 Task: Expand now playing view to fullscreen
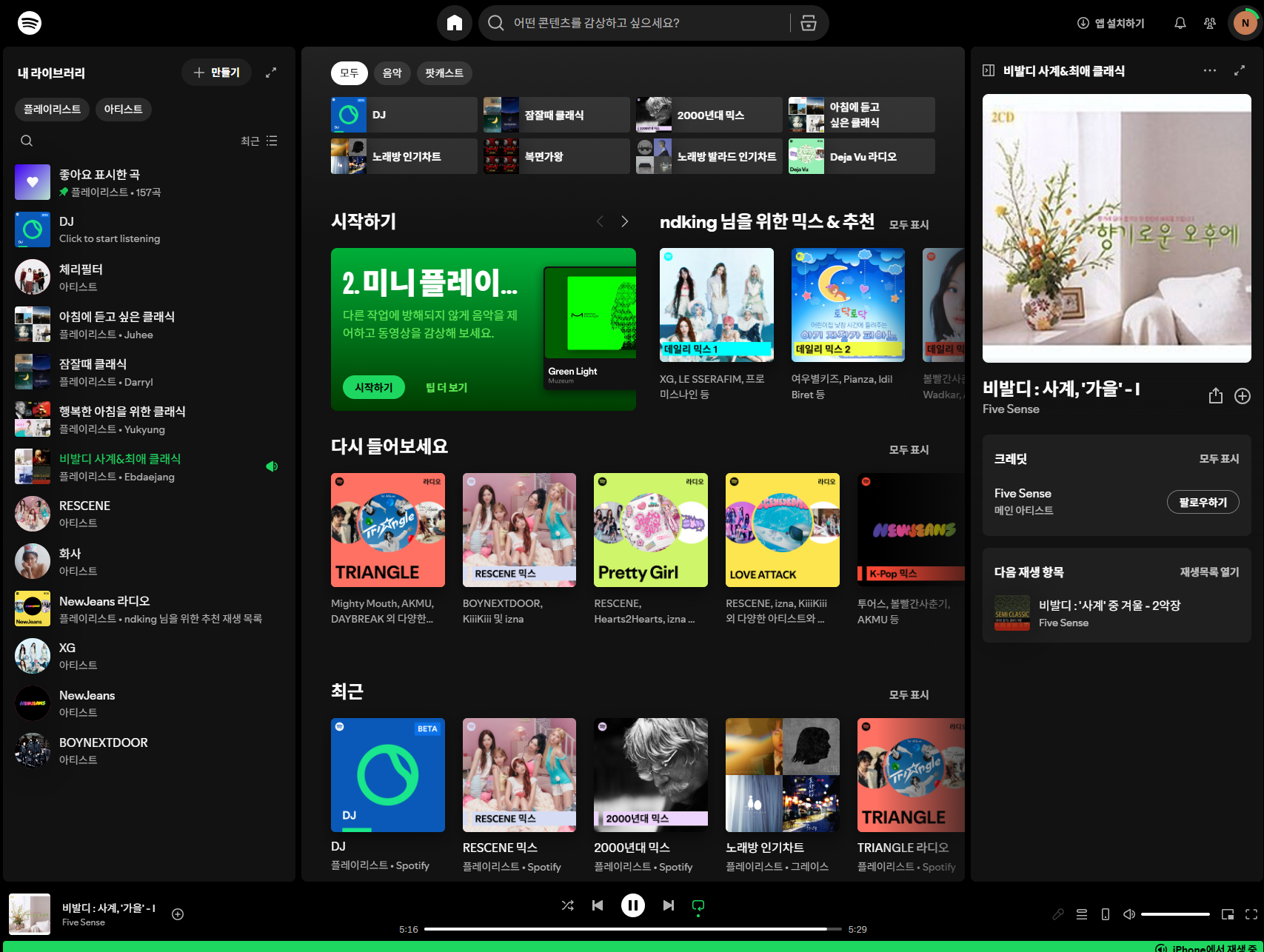[x=1240, y=70]
